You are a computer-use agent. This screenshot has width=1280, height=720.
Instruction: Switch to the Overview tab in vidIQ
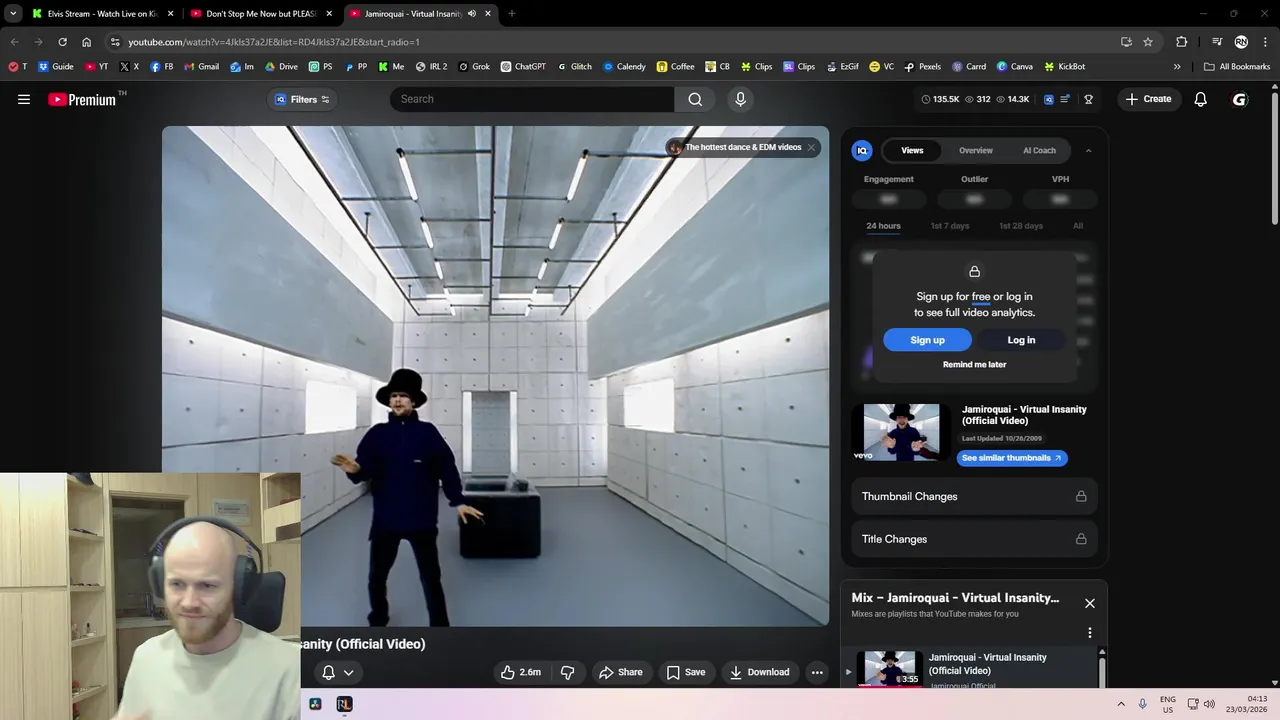pyautogui.click(x=975, y=150)
